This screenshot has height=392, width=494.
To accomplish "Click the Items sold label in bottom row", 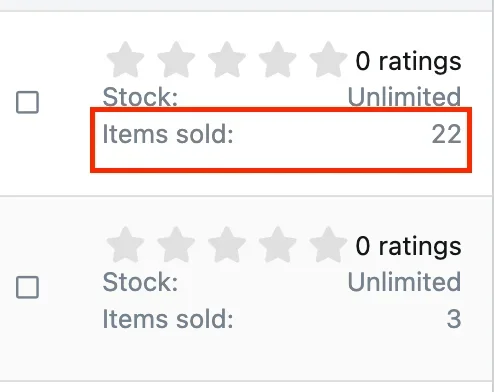I will tap(168, 319).
